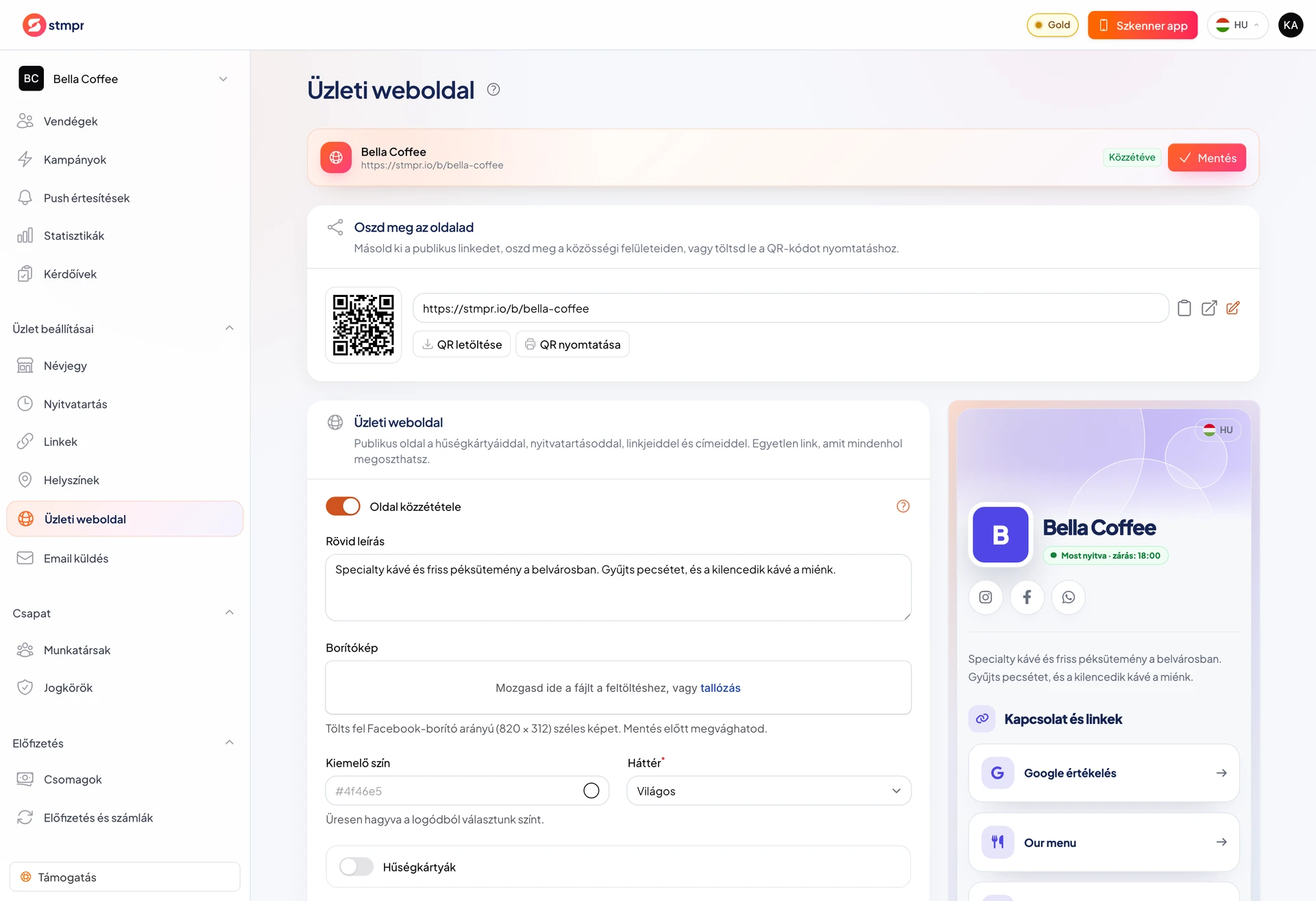The height and width of the screenshot is (901, 1316).
Task: Open Our menu link in preview
Action: (1104, 842)
